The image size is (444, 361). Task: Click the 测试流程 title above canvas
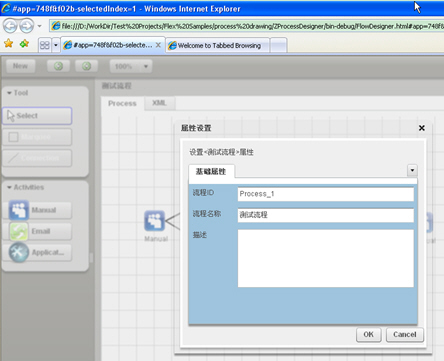point(116,86)
